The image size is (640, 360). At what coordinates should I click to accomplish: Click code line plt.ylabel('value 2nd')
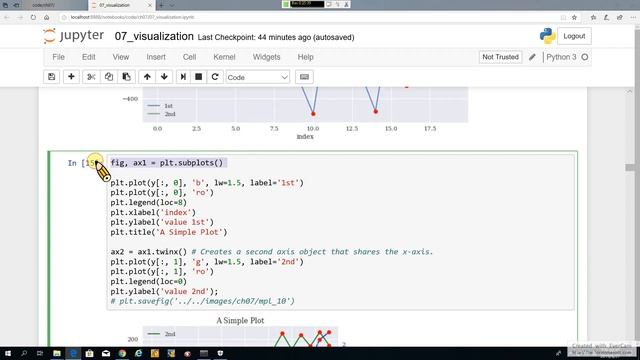[164, 291]
